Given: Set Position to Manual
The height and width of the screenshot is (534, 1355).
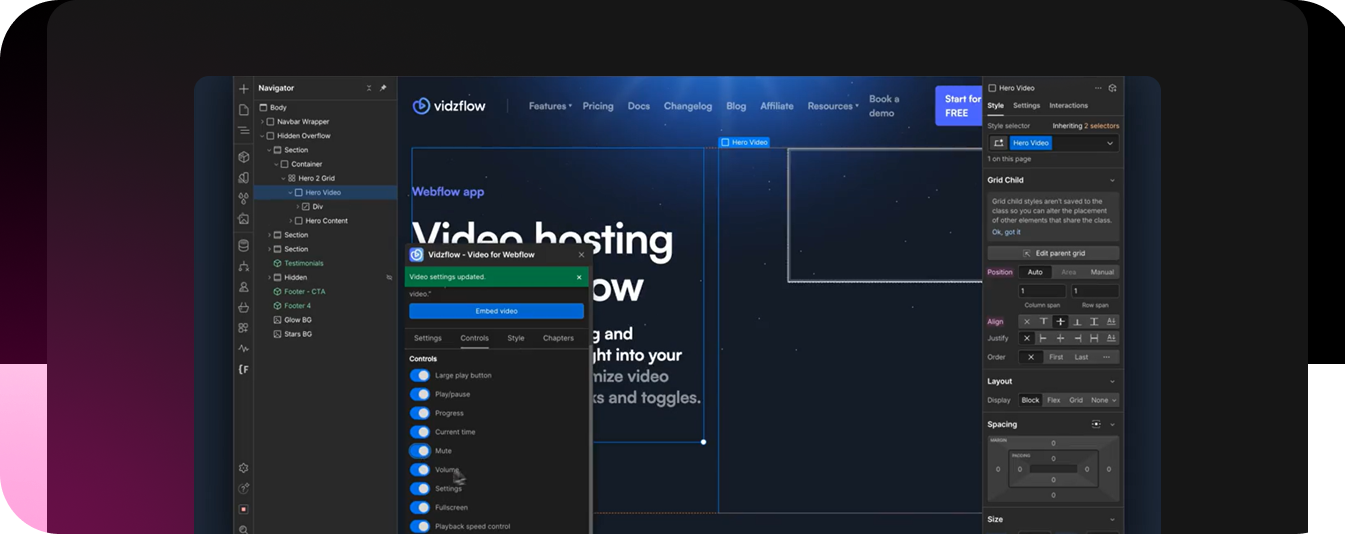Looking at the screenshot, I should [1102, 272].
